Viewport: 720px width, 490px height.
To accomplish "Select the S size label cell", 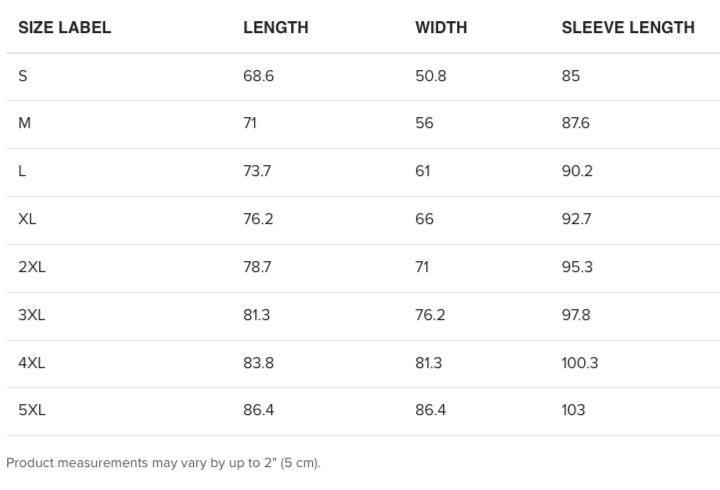I will [x=23, y=76].
